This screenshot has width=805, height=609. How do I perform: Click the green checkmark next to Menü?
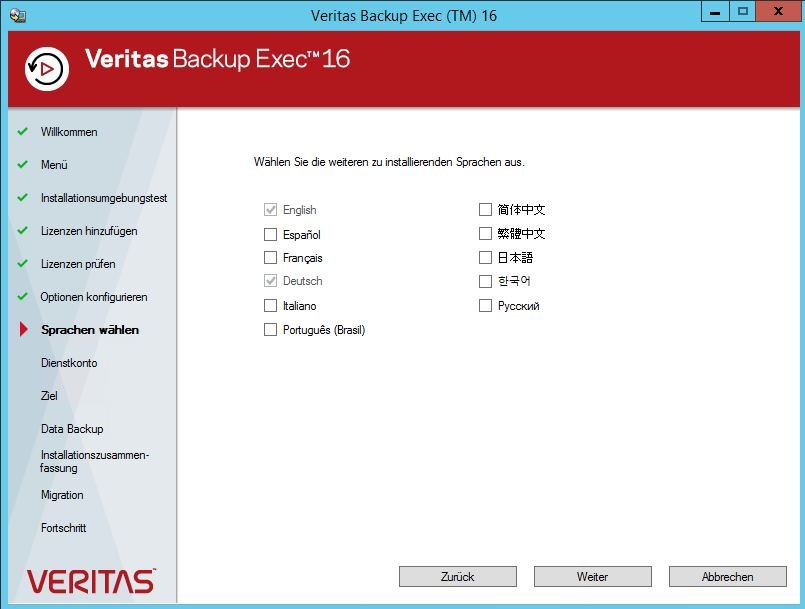pyautogui.click(x=22, y=164)
